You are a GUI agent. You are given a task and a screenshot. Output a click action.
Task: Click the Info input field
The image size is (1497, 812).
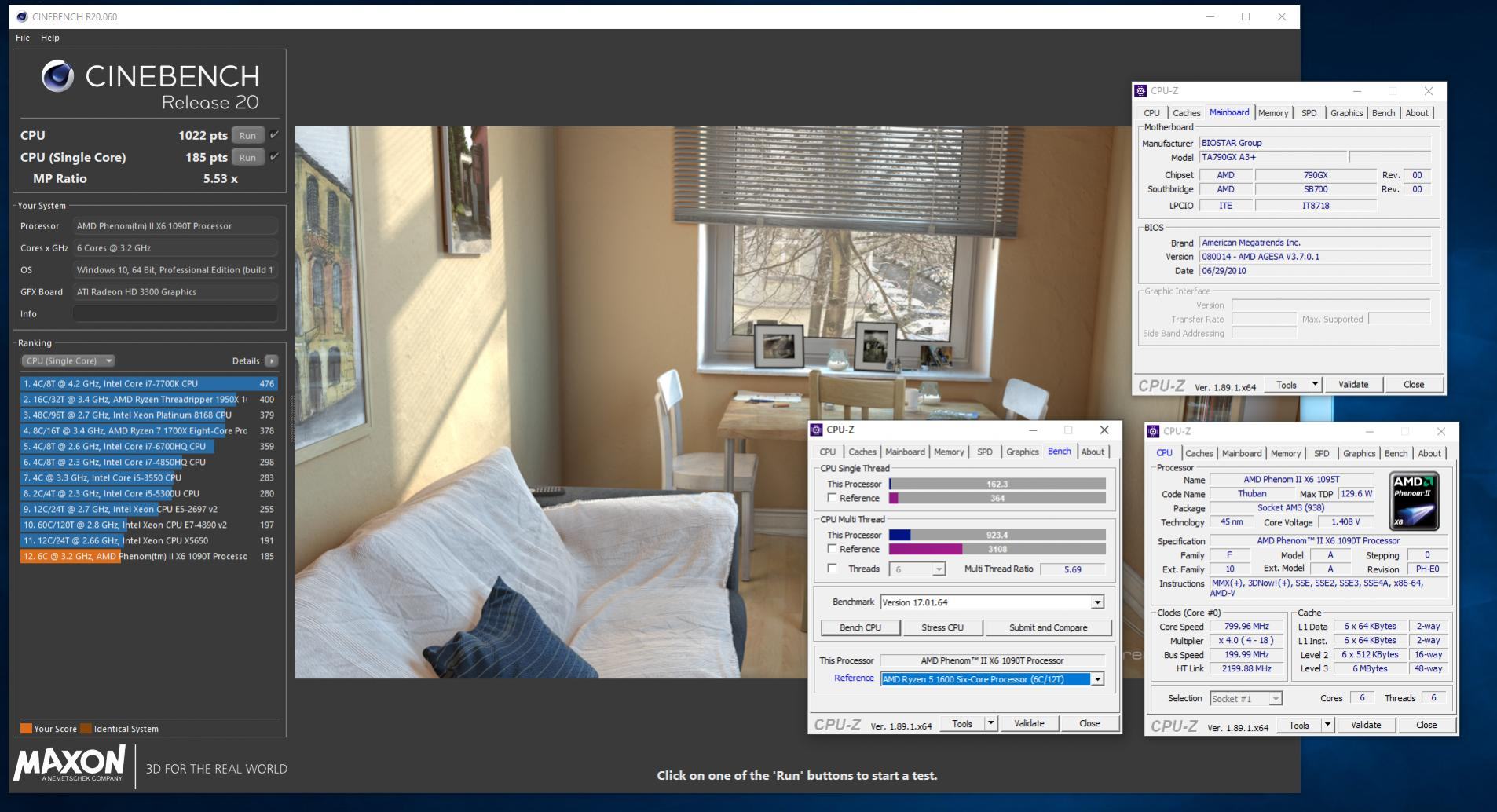click(x=175, y=313)
